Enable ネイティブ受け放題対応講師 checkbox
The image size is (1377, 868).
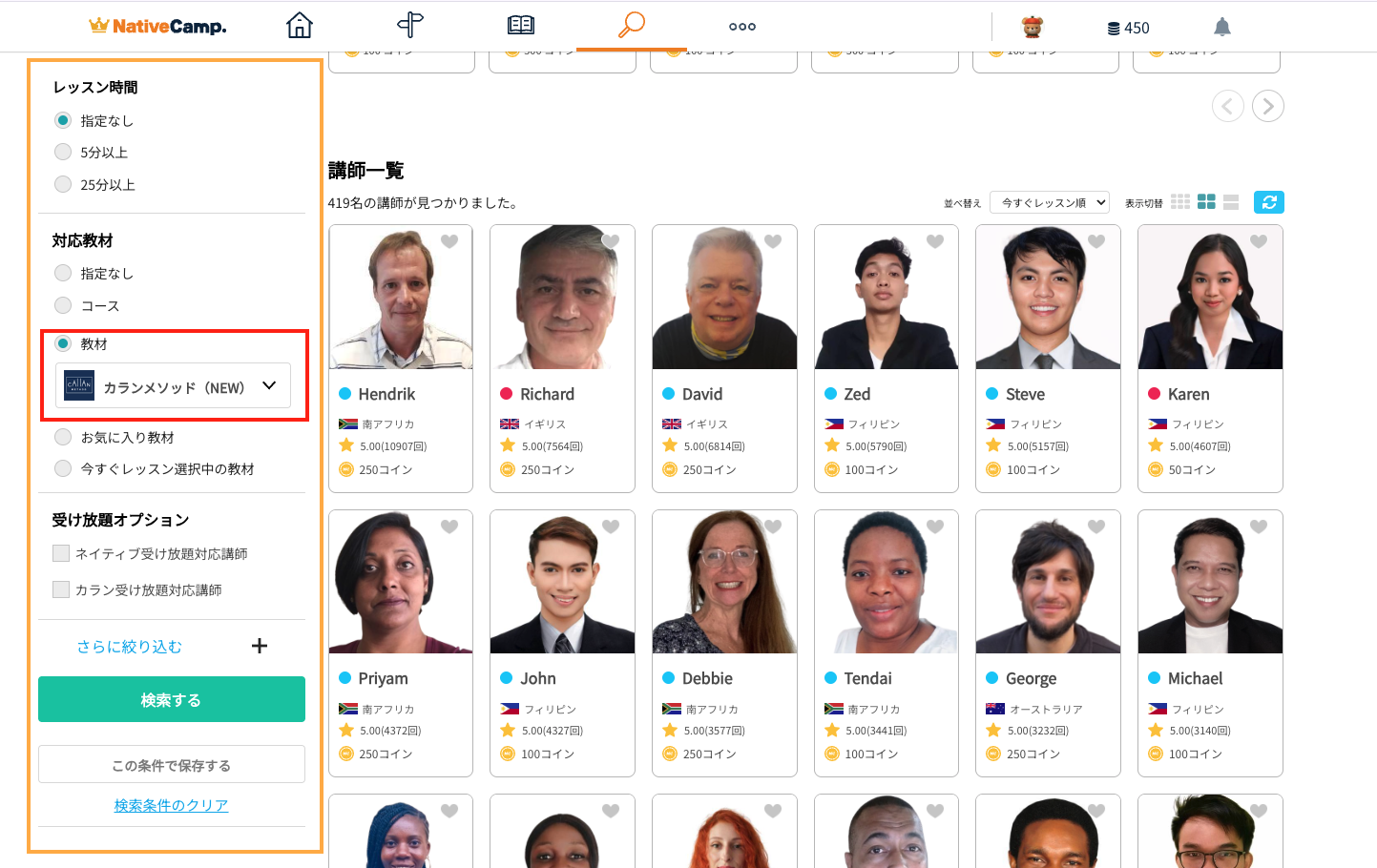[61, 553]
